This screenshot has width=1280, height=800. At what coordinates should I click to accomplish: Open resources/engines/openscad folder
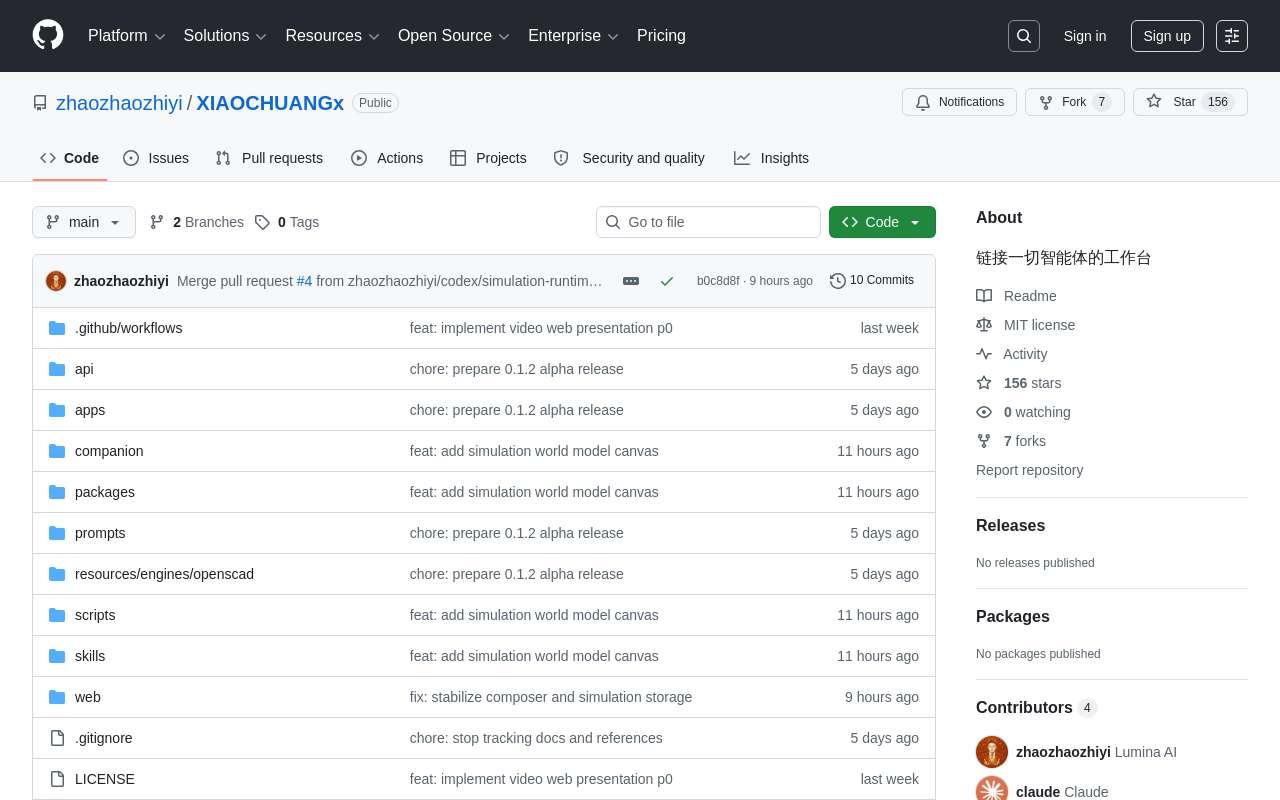point(164,574)
